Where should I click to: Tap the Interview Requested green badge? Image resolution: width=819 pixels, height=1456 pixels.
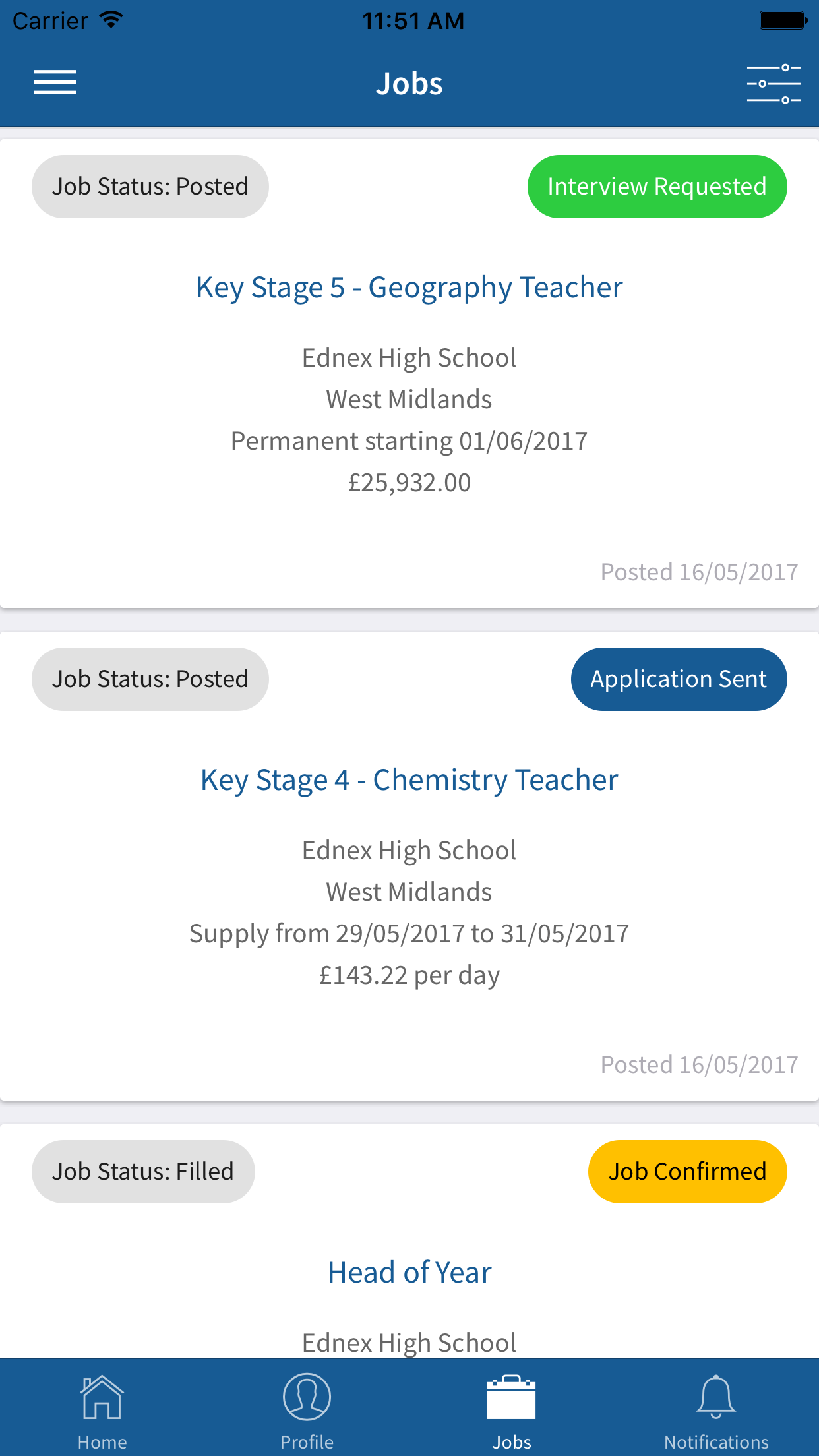tap(657, 187)
